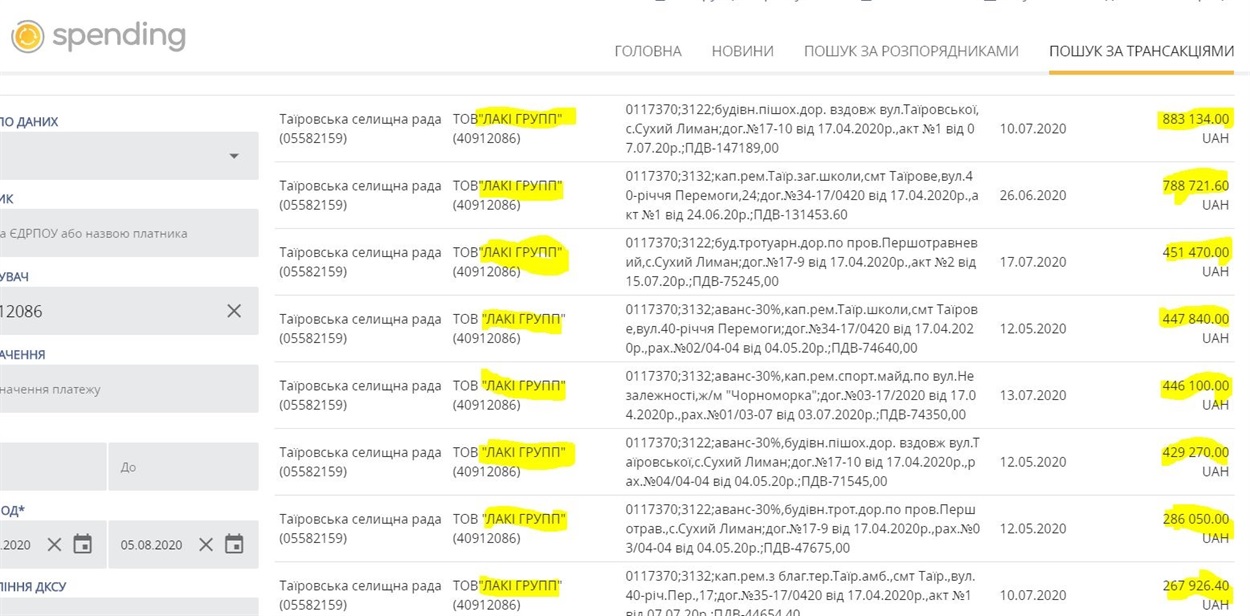This screenshot has height=616, width=1250.
Task: Click the 451 470.00 UAH amount
Action: click(x=1195, y=252)
